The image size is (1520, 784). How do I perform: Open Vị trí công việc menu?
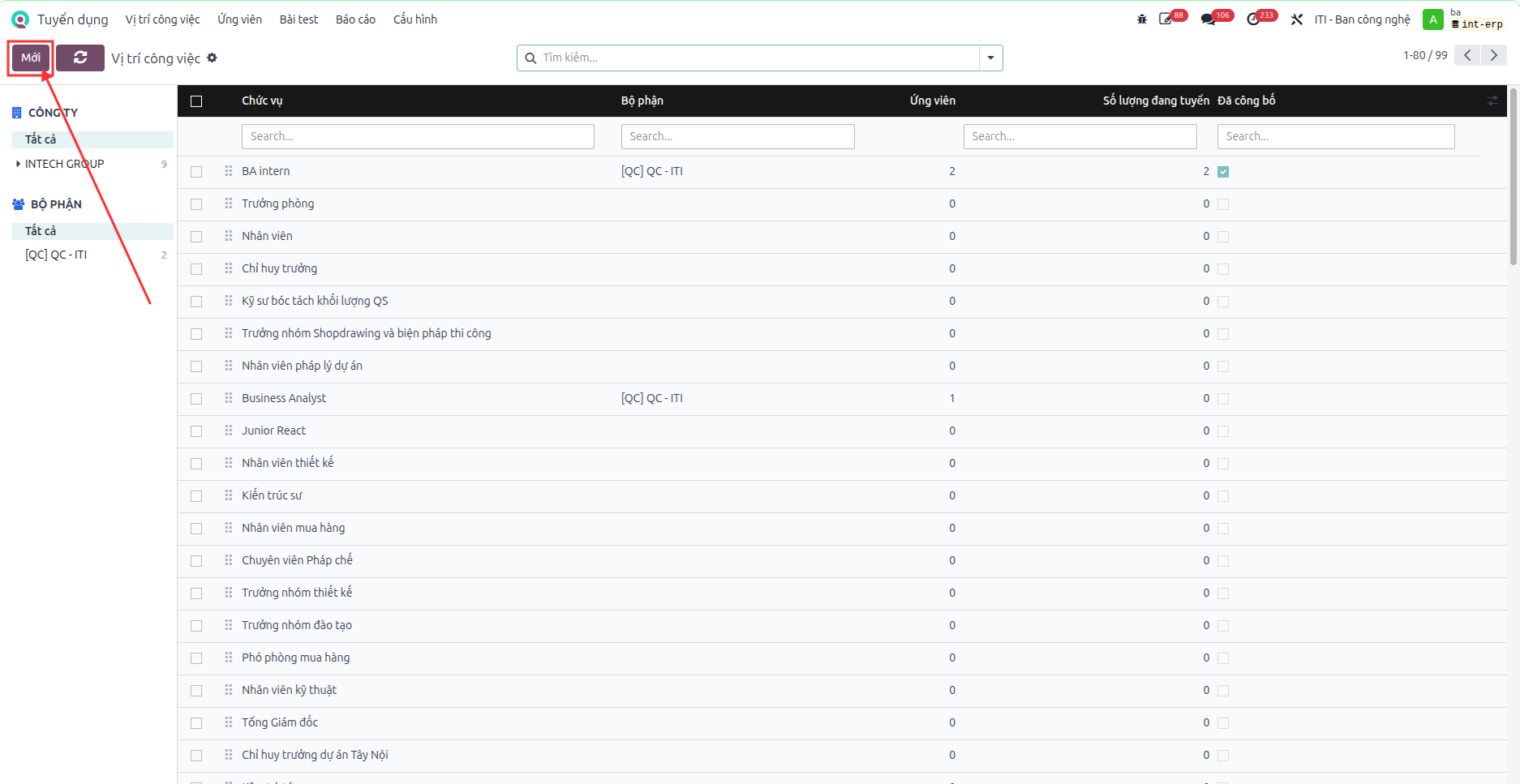coord(162,19)
